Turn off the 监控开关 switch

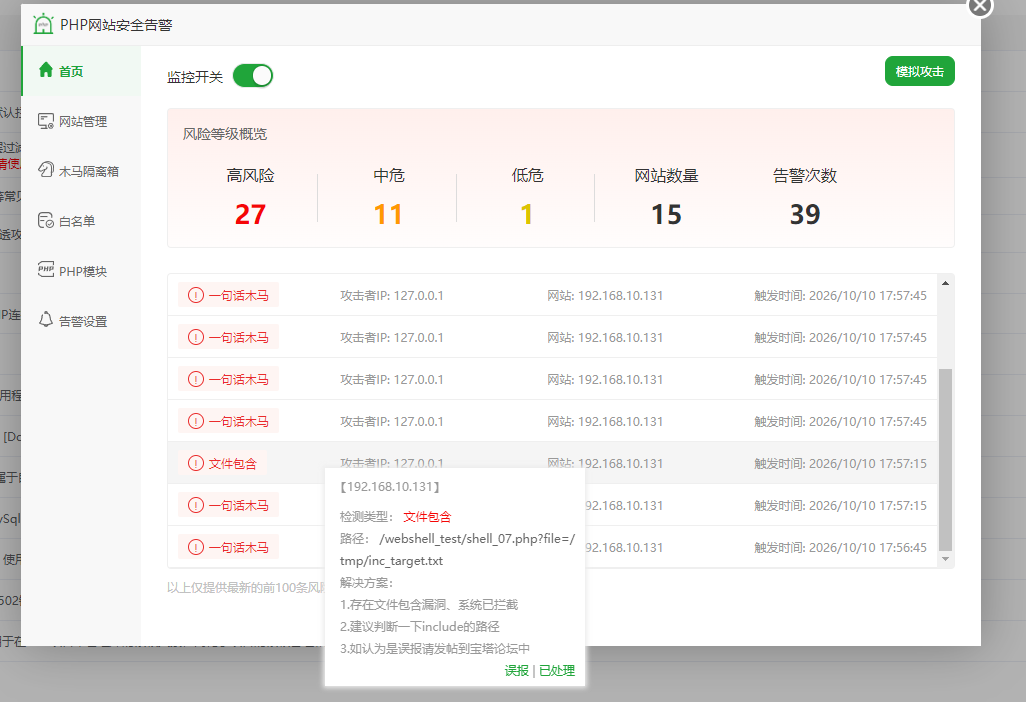pyautogui.click(x=253, y=76)
